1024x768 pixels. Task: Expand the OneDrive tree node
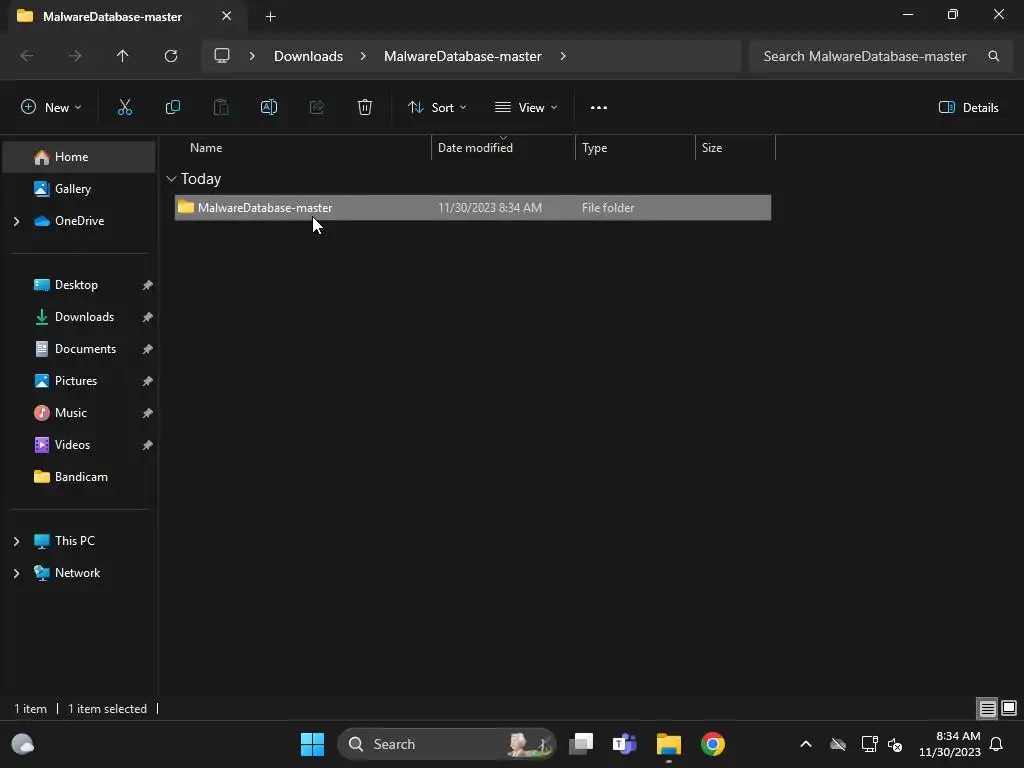(16, 221)
